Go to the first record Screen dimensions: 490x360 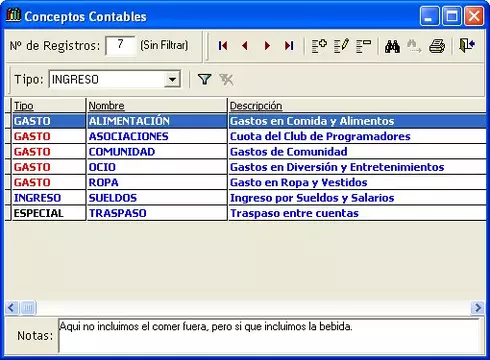pos(223,46)
